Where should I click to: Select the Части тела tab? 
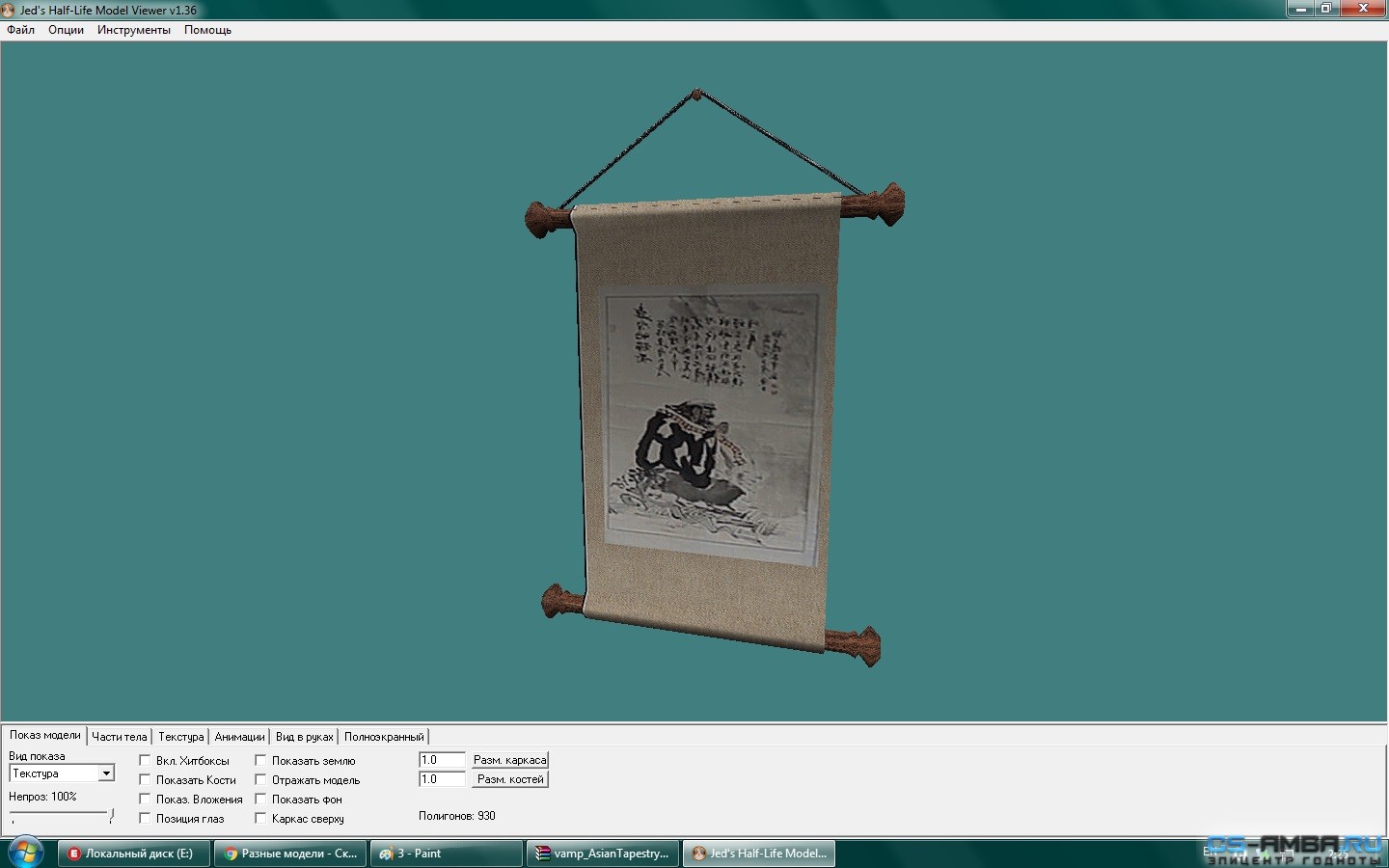pos(119,737)
